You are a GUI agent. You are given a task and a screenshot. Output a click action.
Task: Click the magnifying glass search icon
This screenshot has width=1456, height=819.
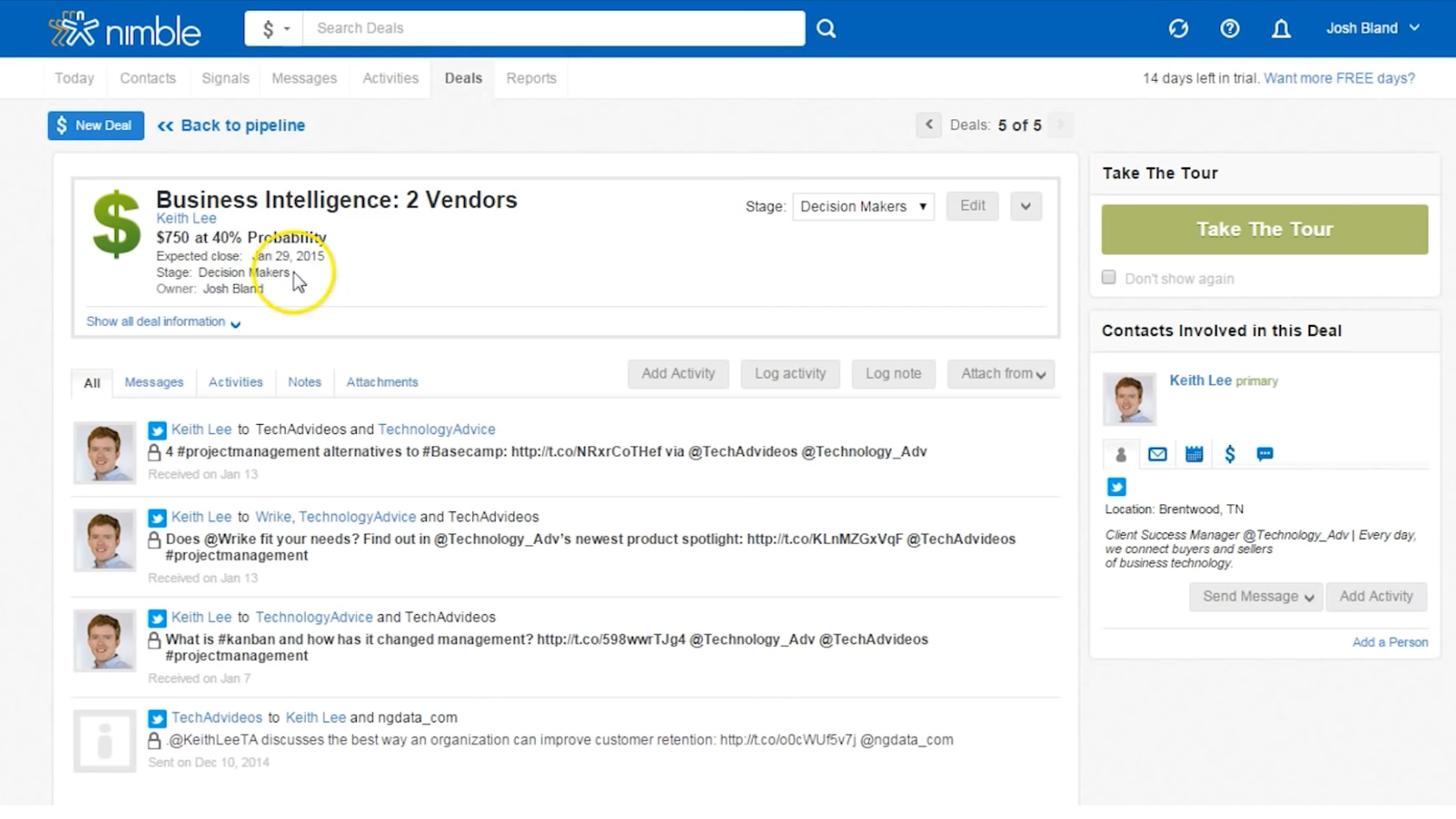click(826, 28)
